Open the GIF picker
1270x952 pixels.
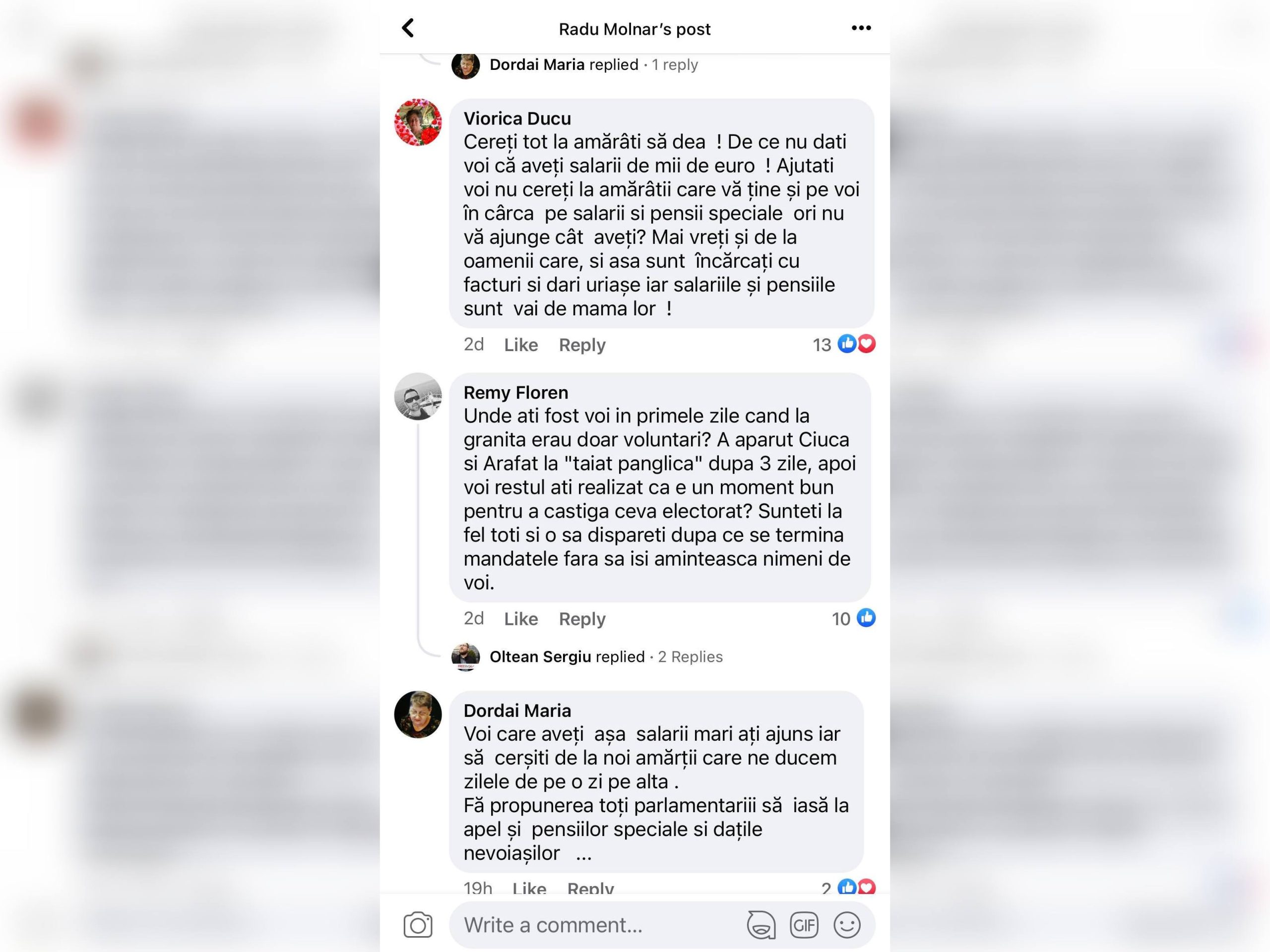(804, 925)
